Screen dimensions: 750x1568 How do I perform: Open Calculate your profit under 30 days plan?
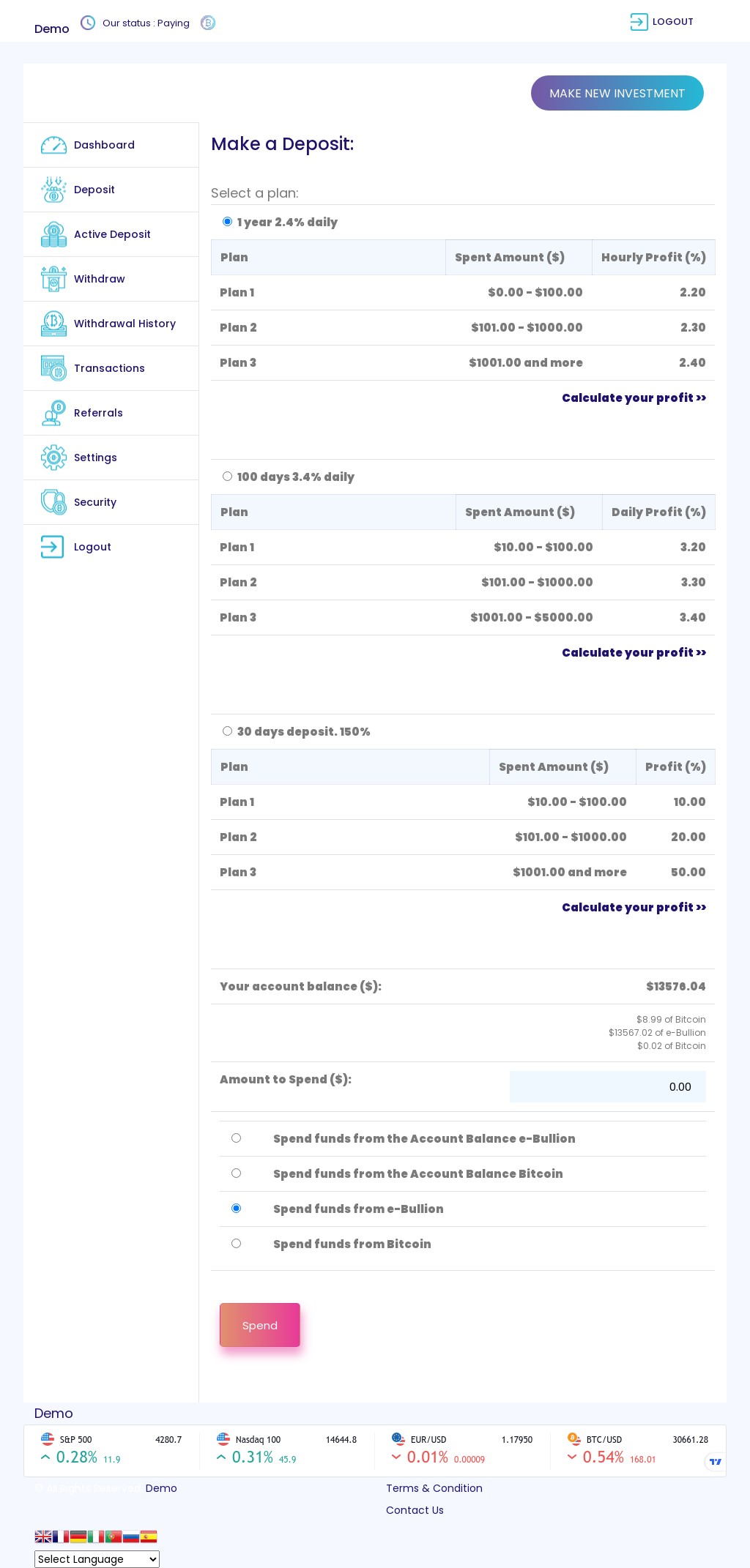pos(634,907)
